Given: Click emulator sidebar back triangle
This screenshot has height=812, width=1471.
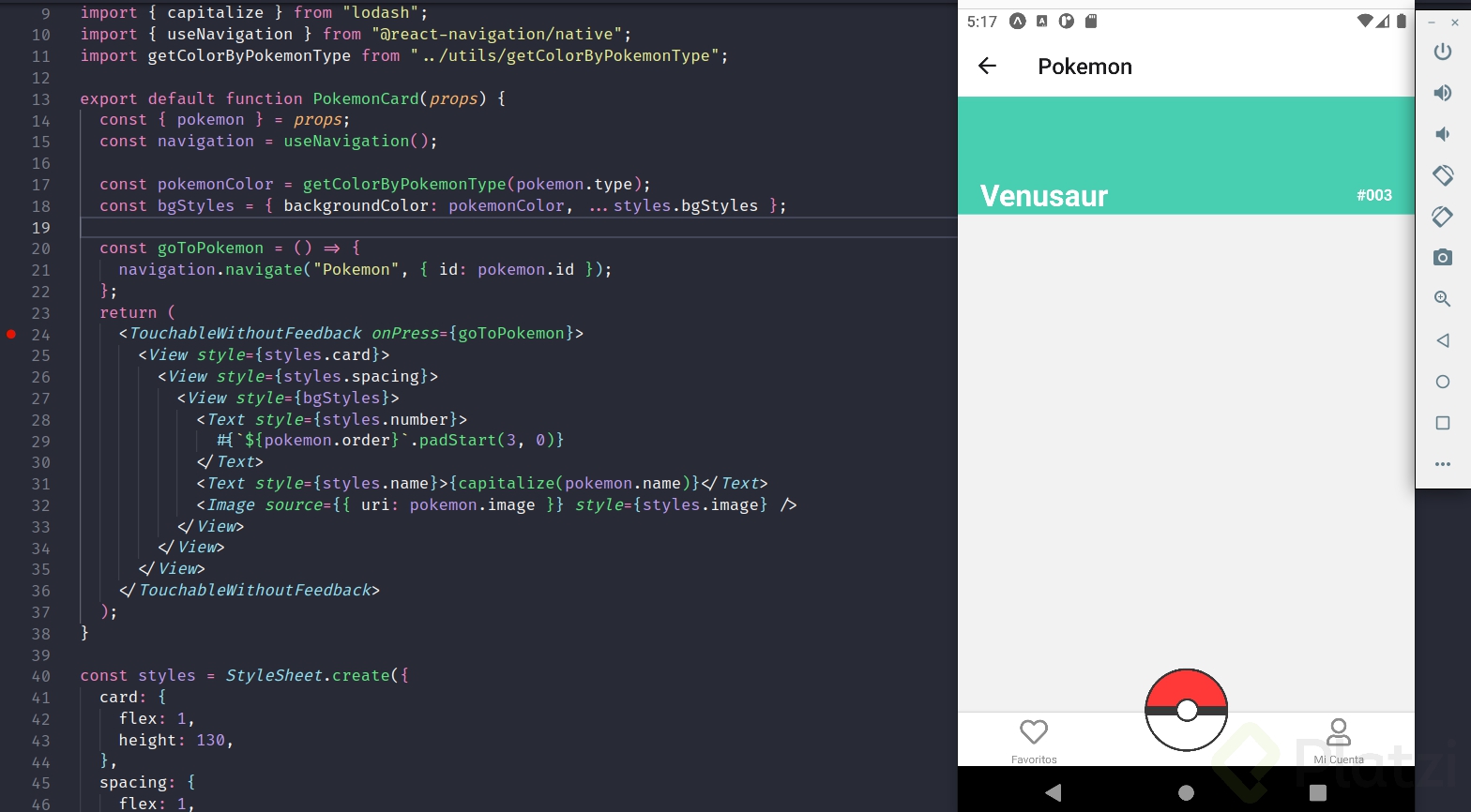Looking at the screenshot, I should (1443, 340).
